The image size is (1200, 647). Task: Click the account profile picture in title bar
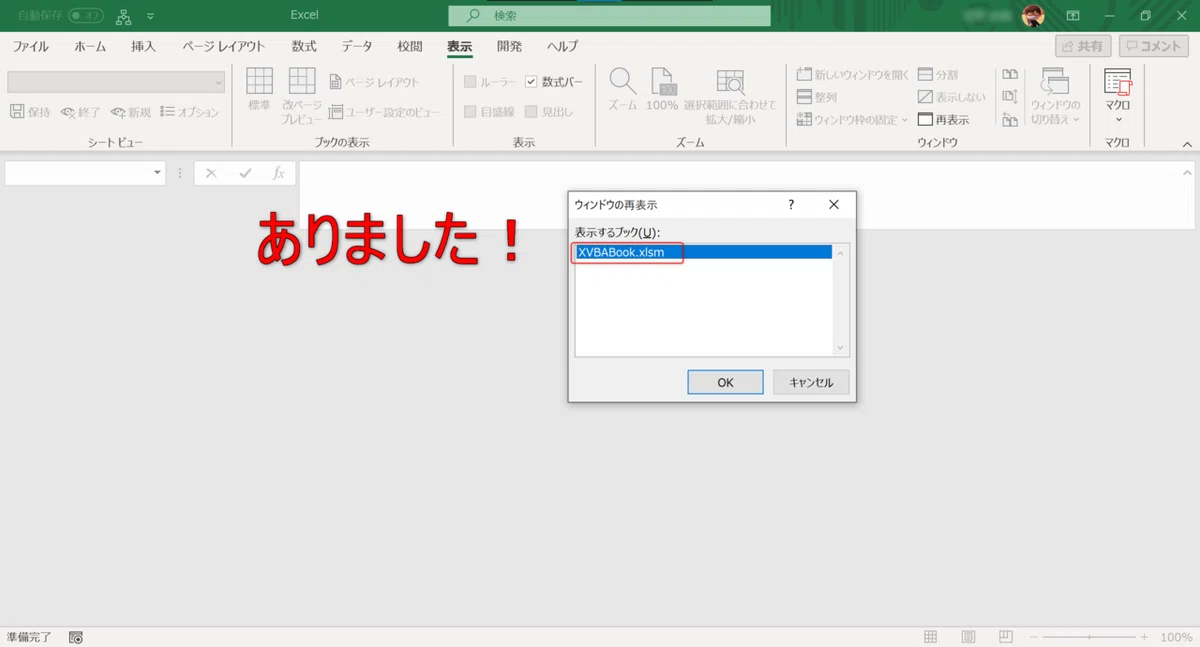click(1033, 15)
